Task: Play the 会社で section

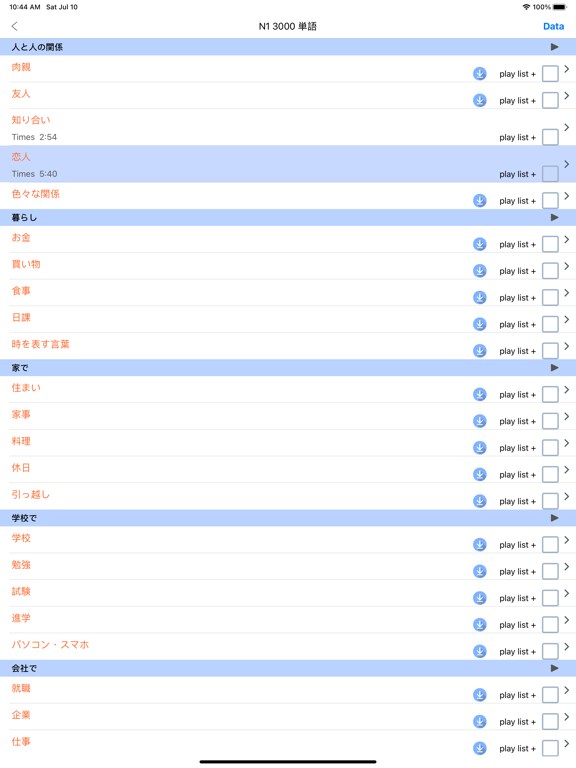Action: tap(554, 669)
